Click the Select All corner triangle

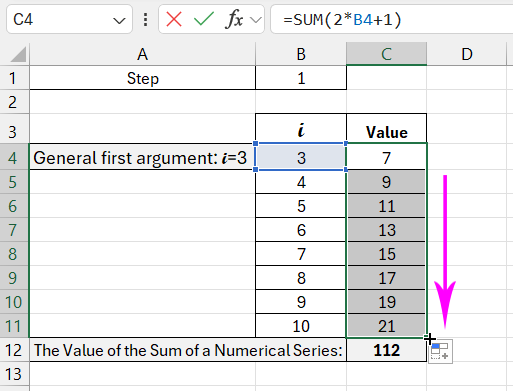18,54
